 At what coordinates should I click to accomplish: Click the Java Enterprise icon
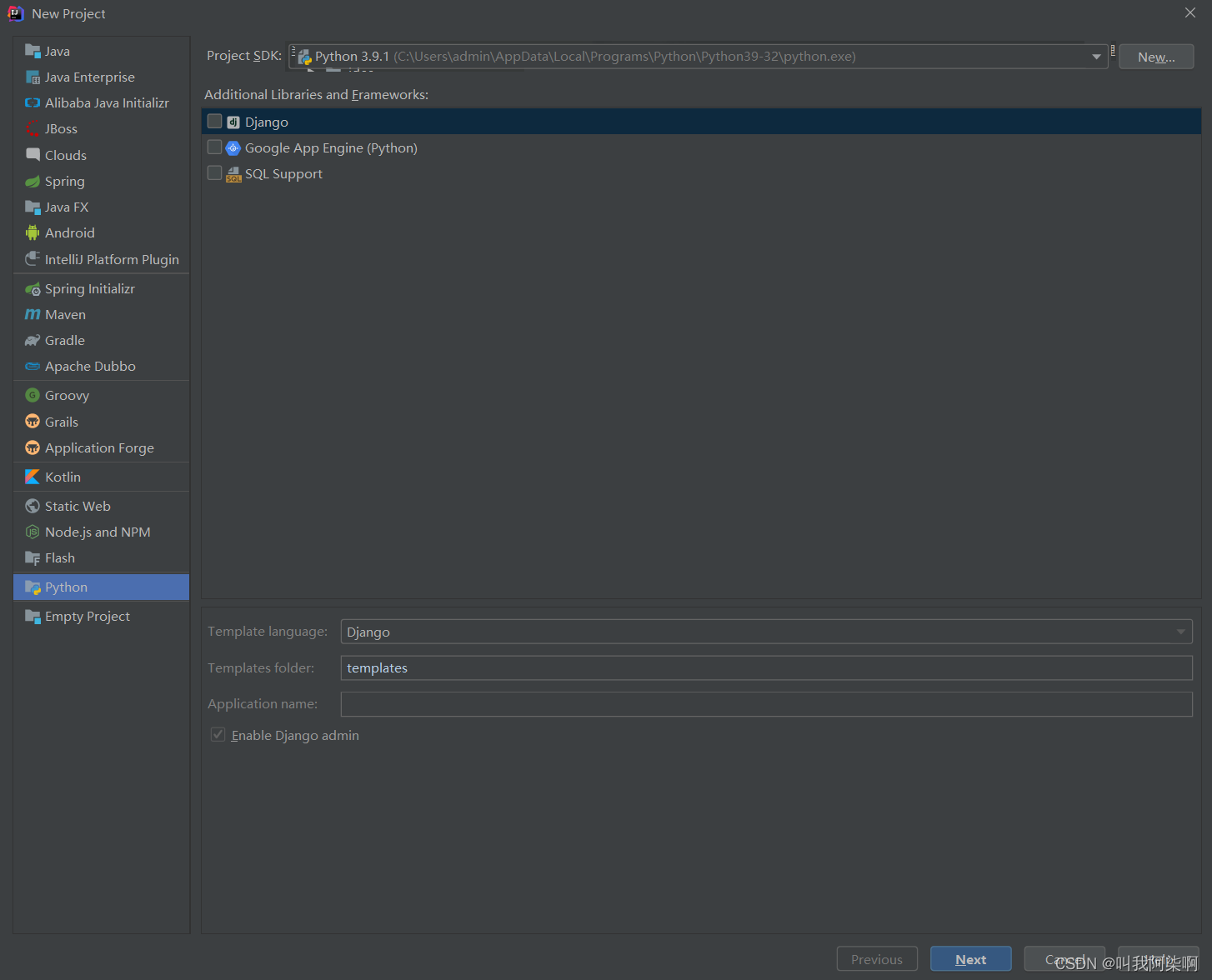tap(33, 77)
